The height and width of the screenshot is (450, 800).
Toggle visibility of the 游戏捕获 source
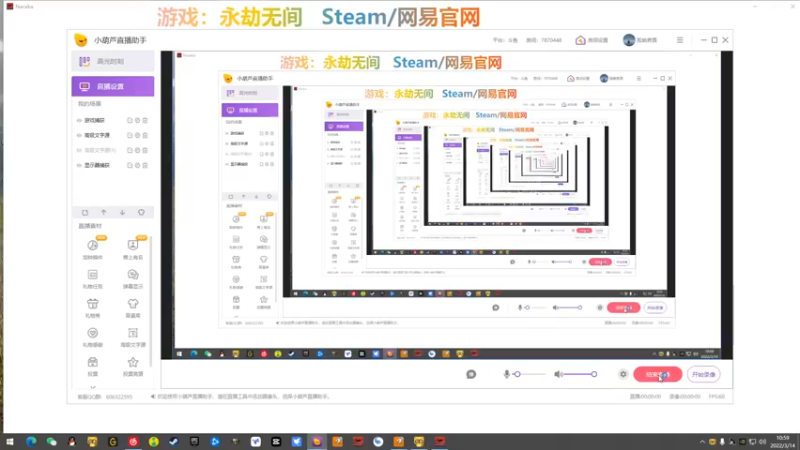tap(79, 120)
